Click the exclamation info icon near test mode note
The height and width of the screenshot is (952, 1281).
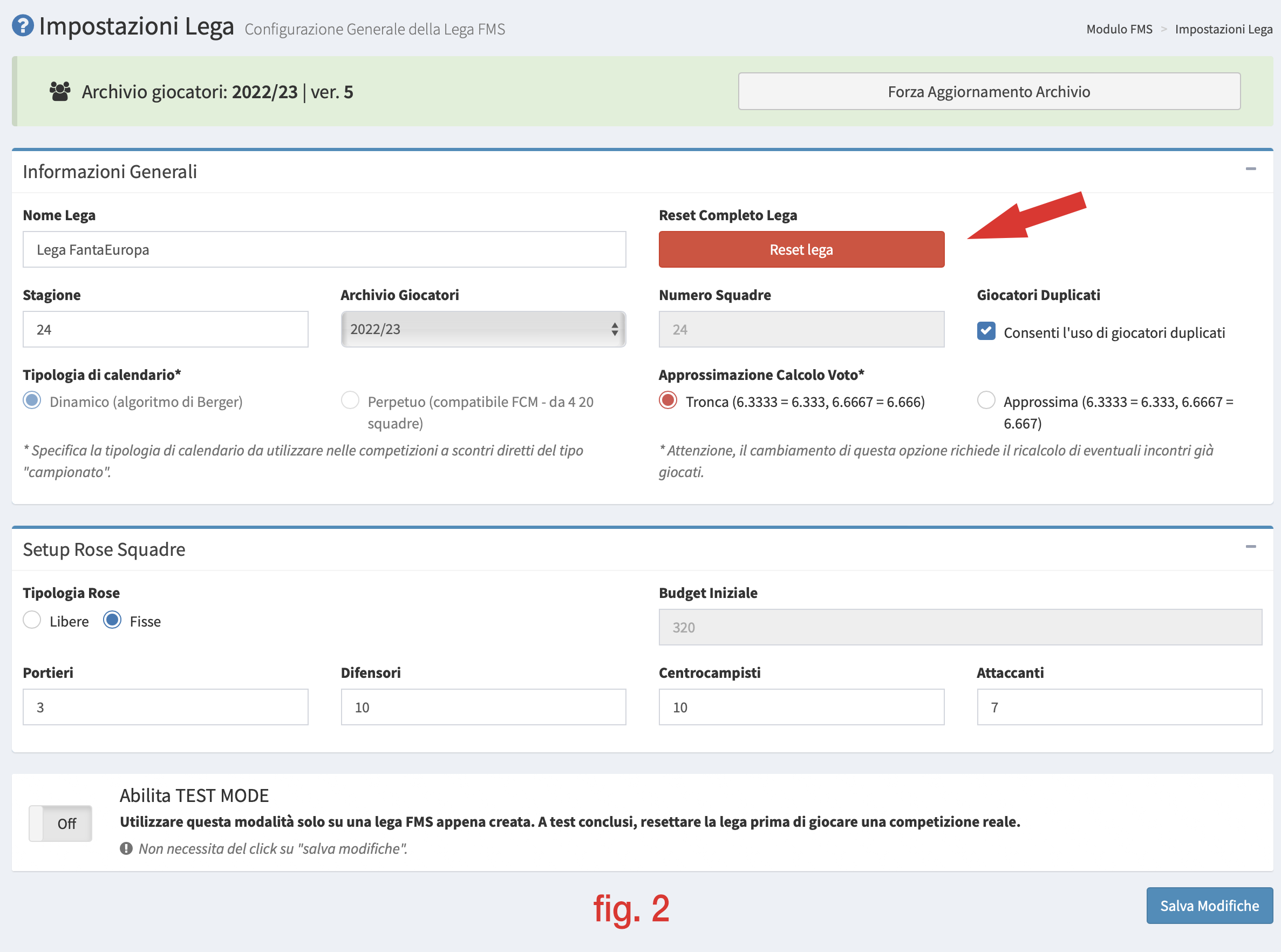[x=126, y=848]
